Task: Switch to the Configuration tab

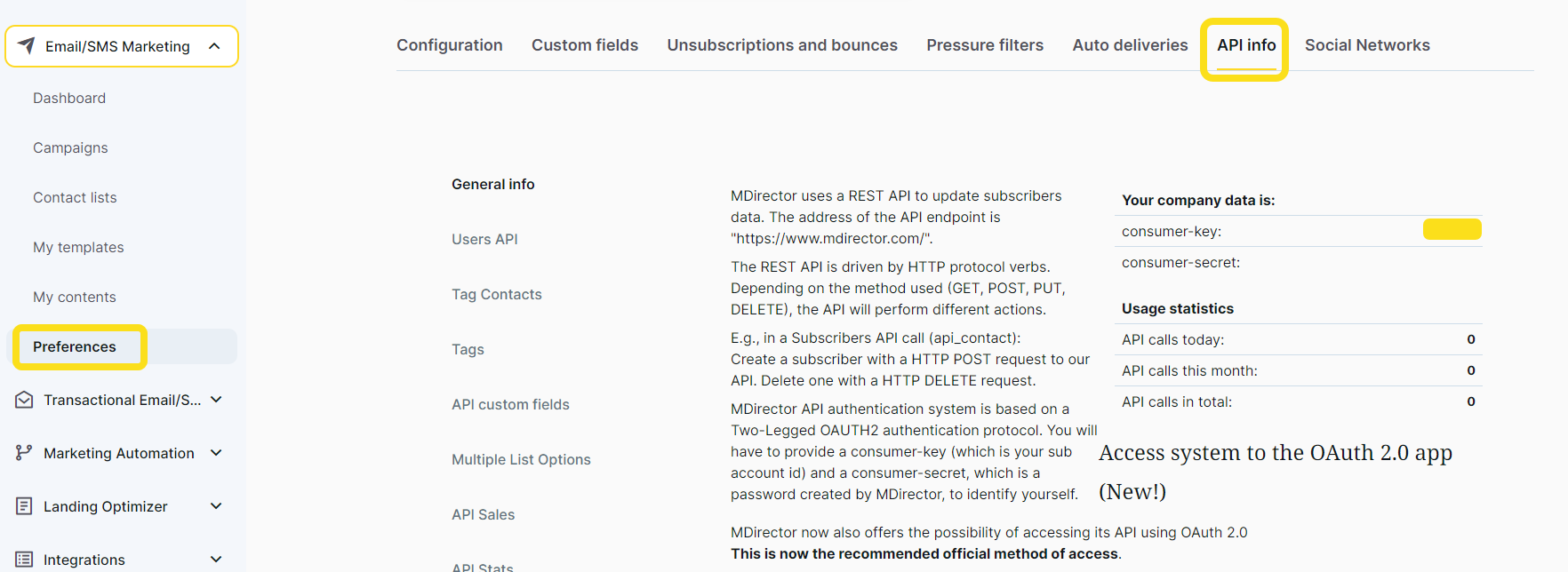Action: coord(449,45)
